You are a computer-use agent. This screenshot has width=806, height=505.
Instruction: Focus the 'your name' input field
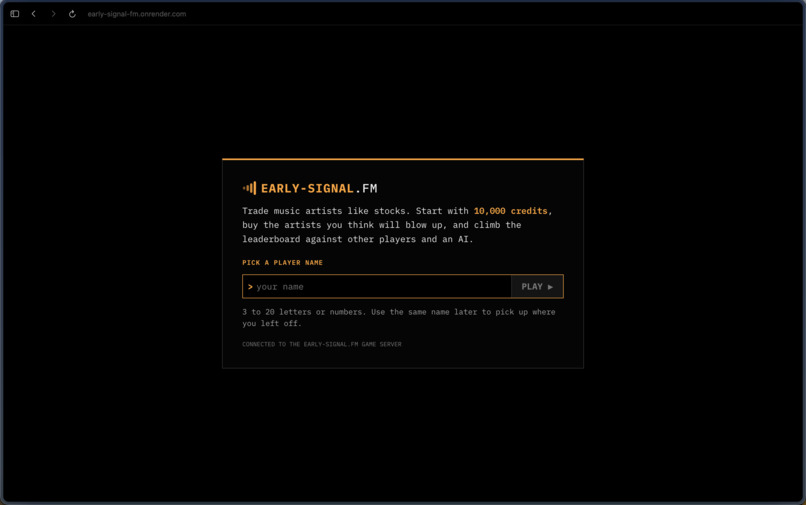pos(377,286)
